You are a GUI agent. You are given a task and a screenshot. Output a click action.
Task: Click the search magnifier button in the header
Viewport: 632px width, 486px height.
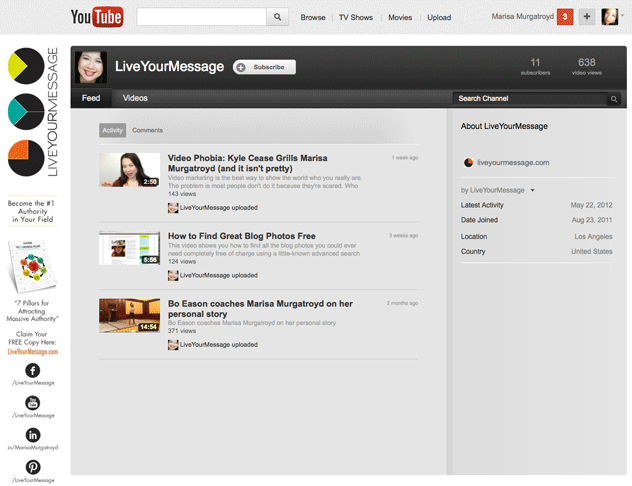point(277,17)
